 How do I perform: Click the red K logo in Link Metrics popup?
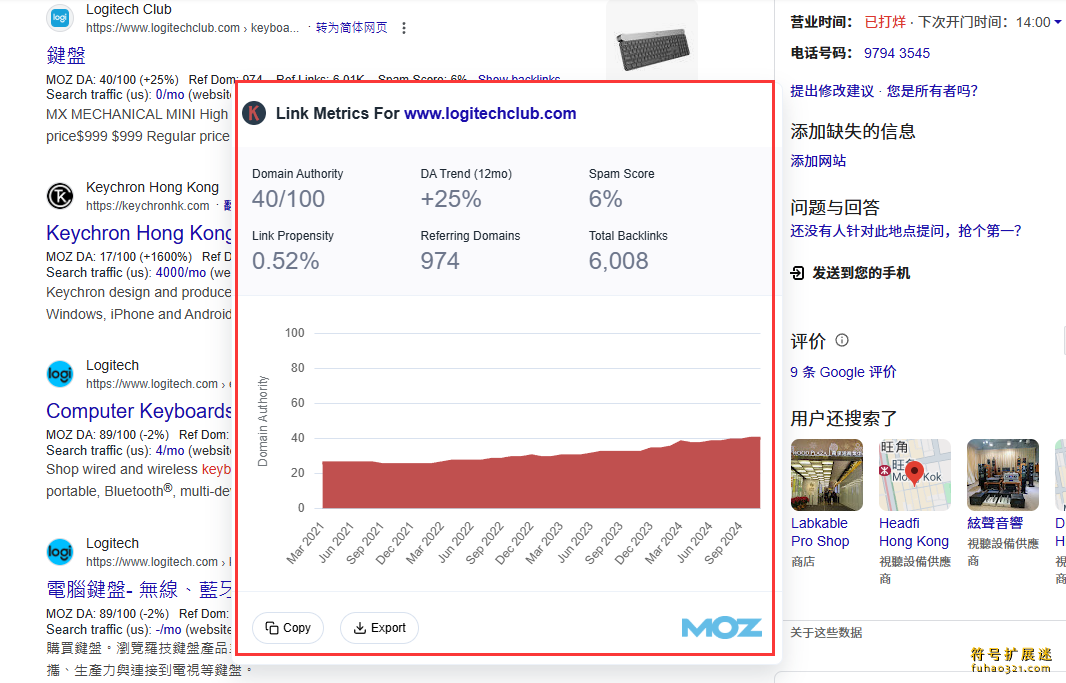pyautogui.click(x=254, y=113)
